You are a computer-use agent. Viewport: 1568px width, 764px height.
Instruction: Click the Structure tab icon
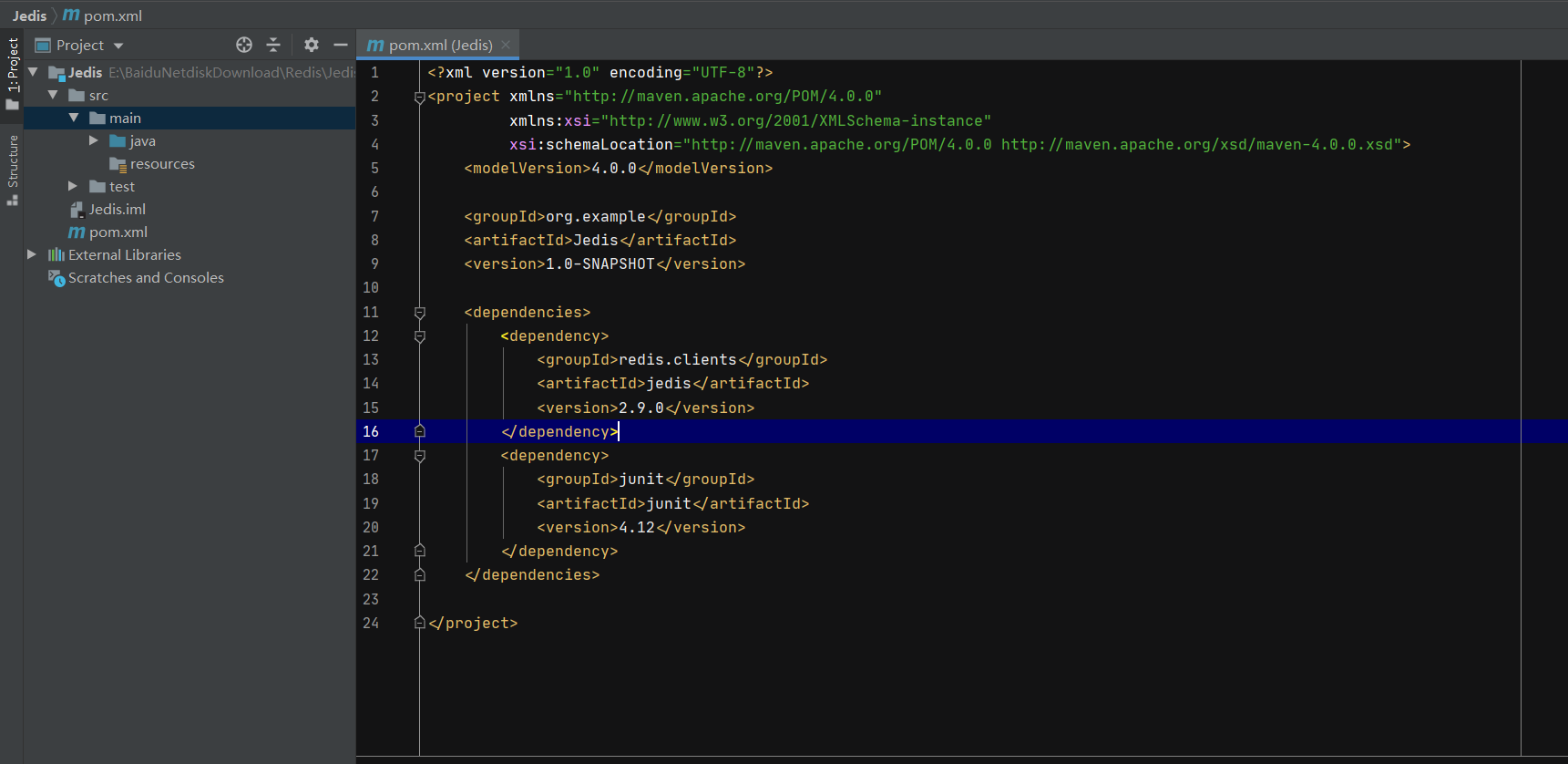click(x=12, y=200)
